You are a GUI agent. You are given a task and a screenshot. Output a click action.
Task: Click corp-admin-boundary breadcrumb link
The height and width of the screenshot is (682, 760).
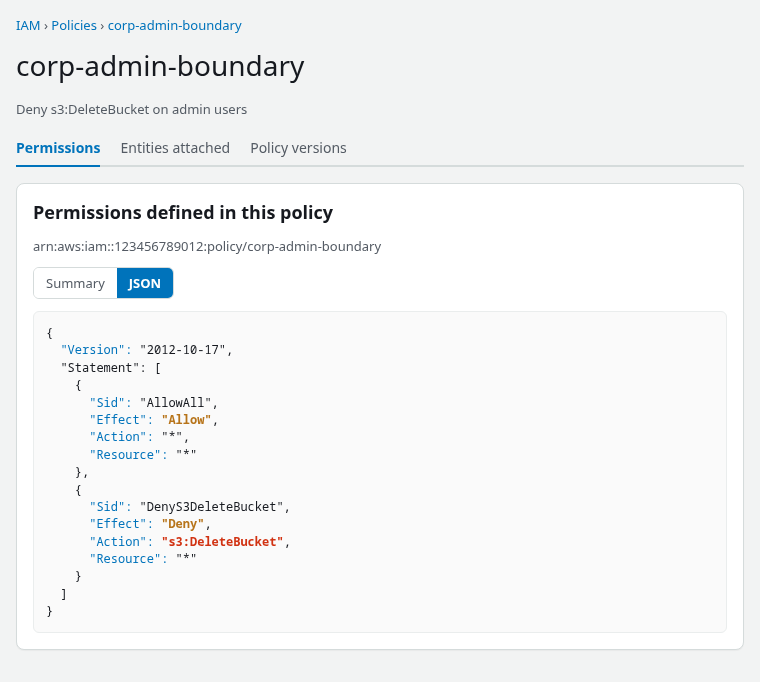[174, 26]
